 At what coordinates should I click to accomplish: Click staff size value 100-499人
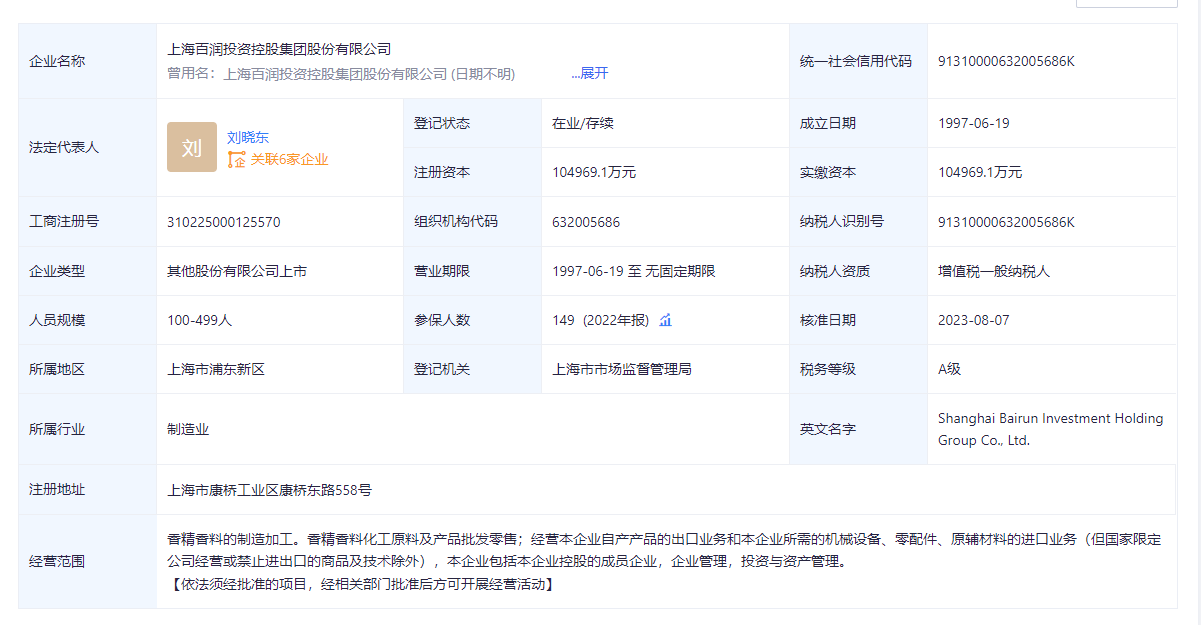coord(199,320)
